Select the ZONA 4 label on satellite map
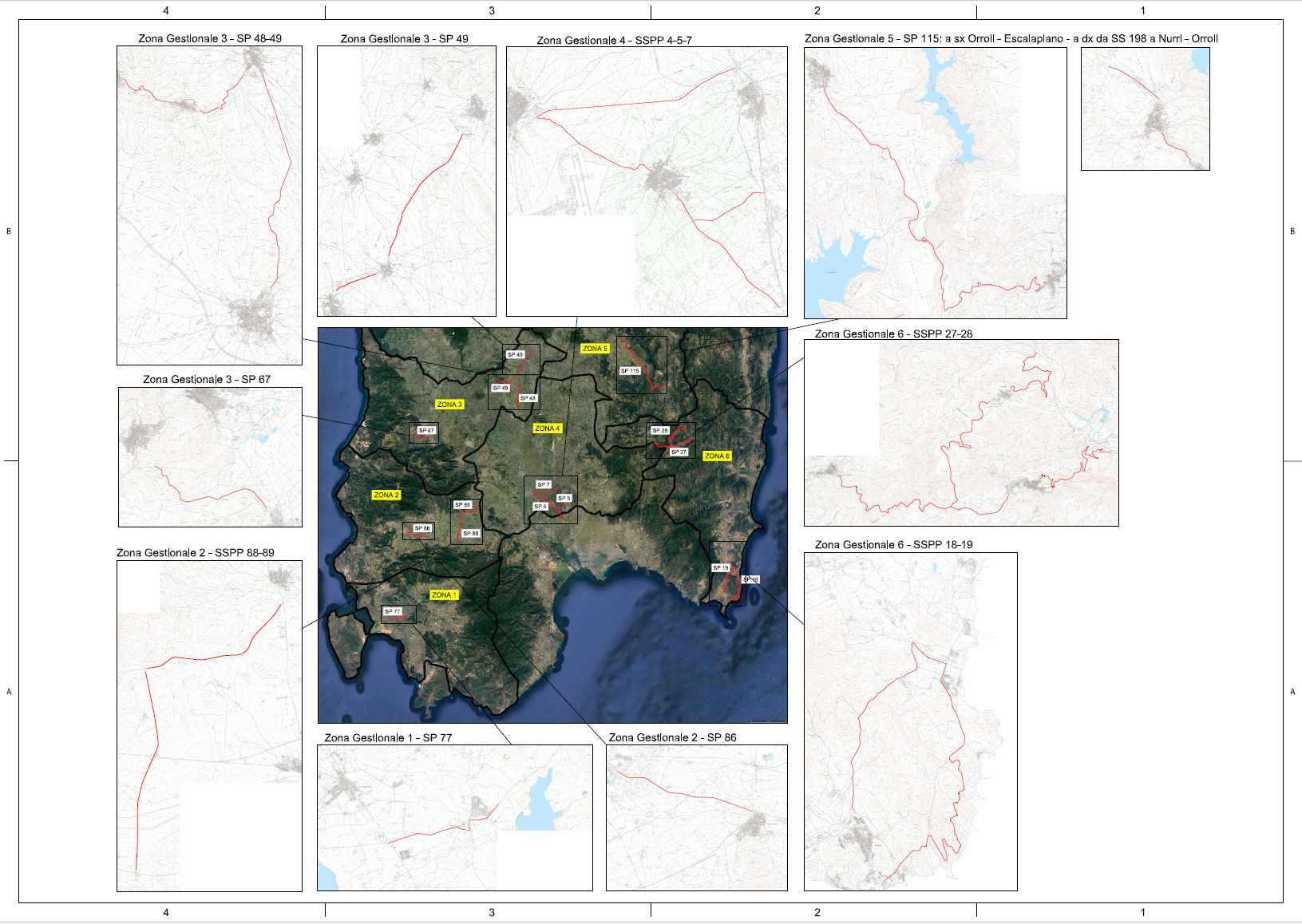 548,428
